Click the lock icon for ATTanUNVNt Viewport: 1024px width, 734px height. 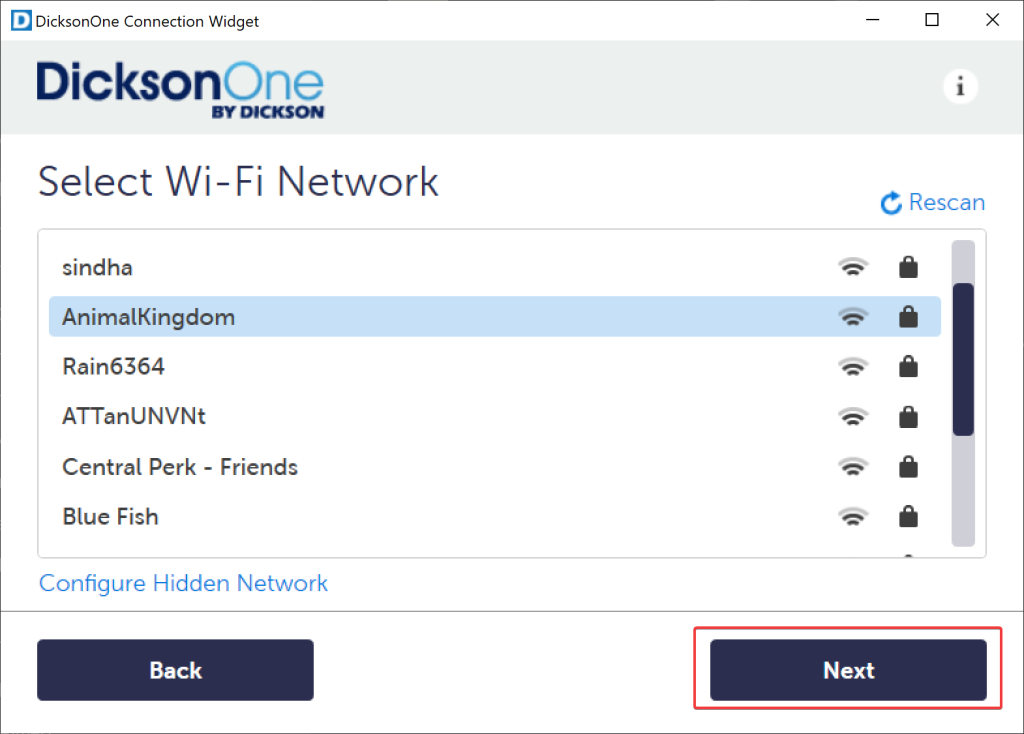coord(908,417)
